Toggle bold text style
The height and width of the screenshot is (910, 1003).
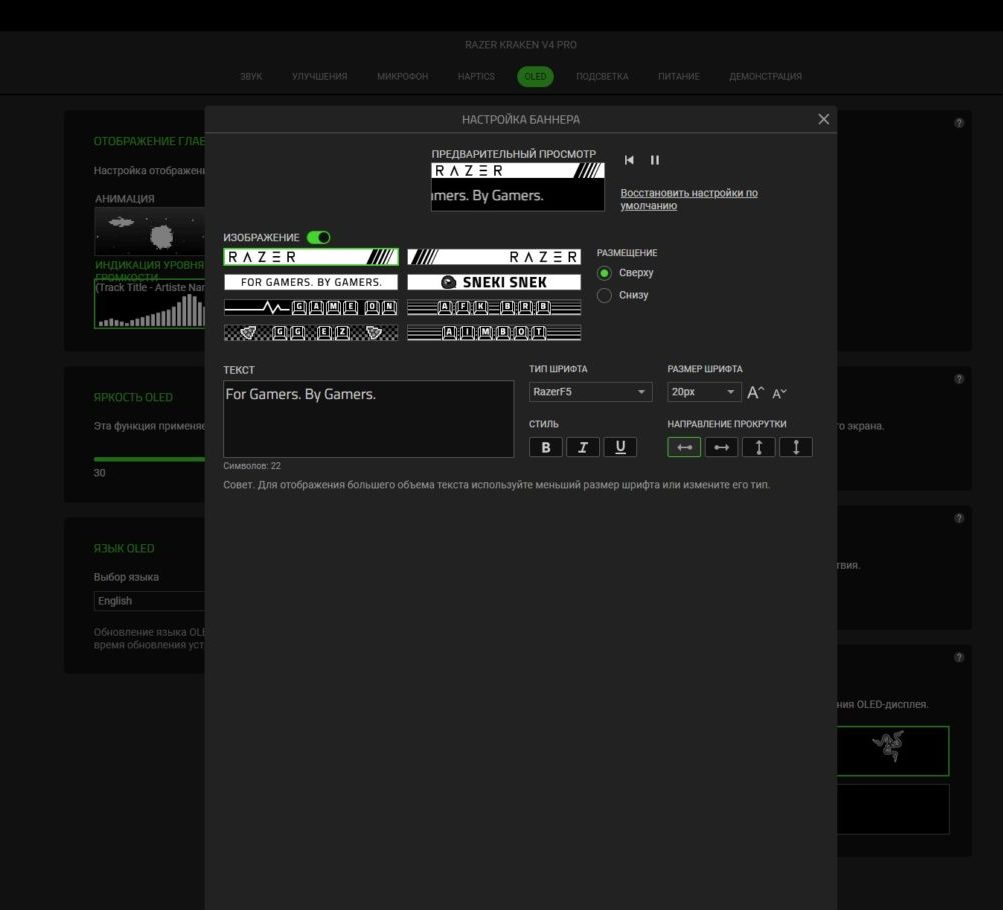point(546,447)
